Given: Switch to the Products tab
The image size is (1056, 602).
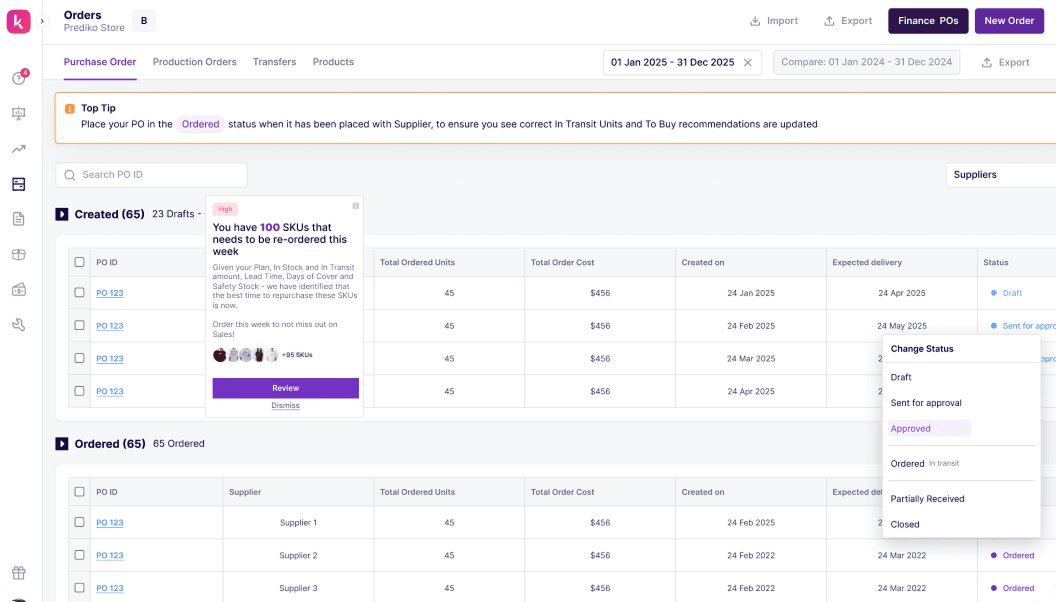Looking at the screenshot, I should click(x=333, y=62).
